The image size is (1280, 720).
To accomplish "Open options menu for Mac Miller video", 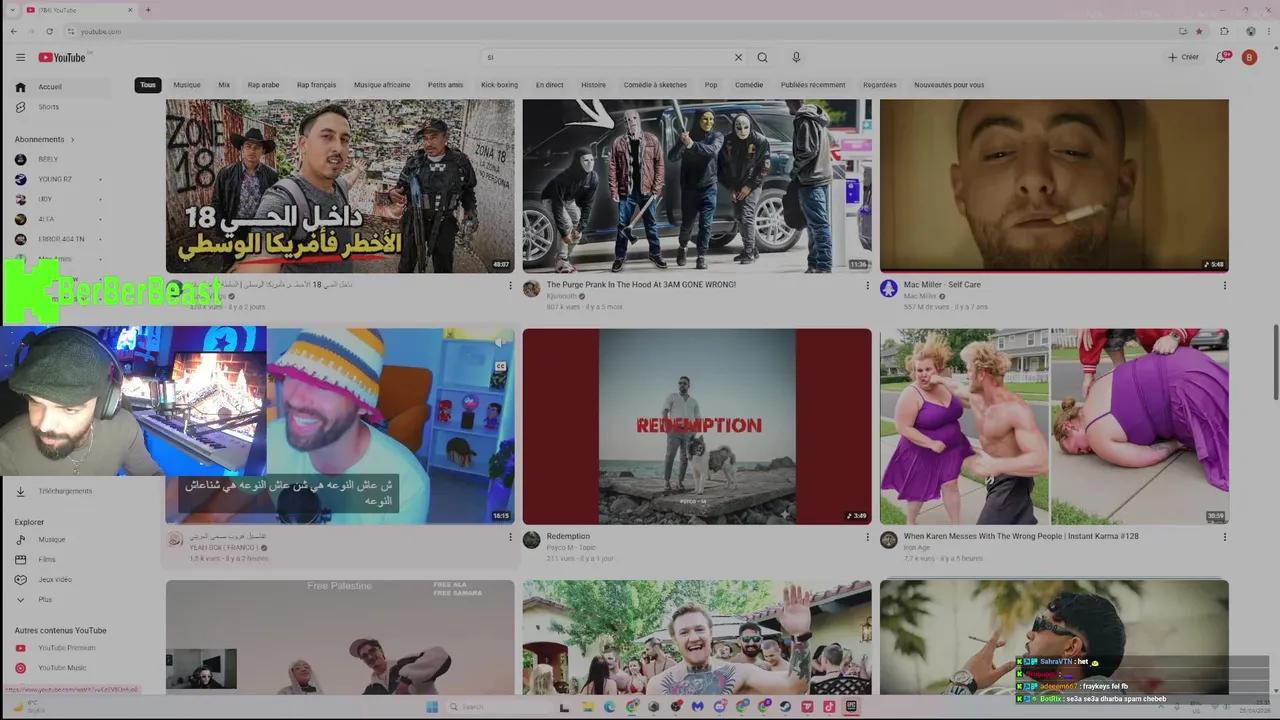I will point(1224,286).
